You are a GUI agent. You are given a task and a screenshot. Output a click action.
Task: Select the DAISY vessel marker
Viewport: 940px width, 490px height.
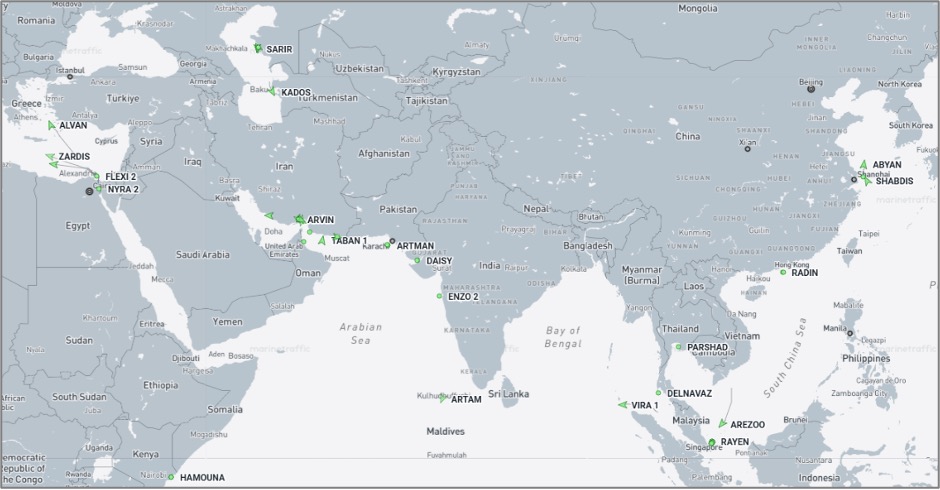[x=417, y=260]
